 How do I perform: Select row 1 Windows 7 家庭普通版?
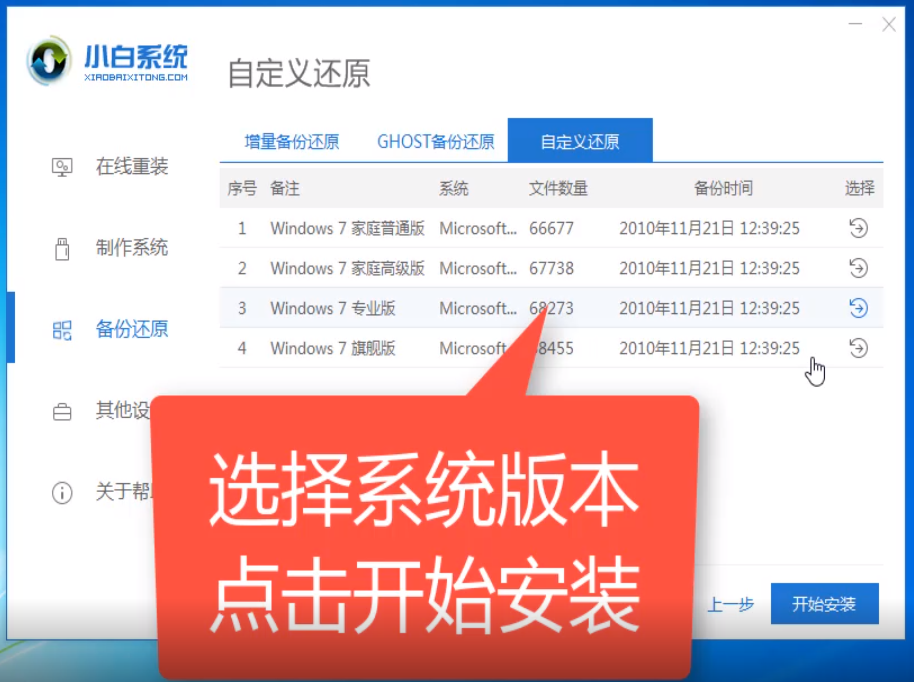coord(347,228)
